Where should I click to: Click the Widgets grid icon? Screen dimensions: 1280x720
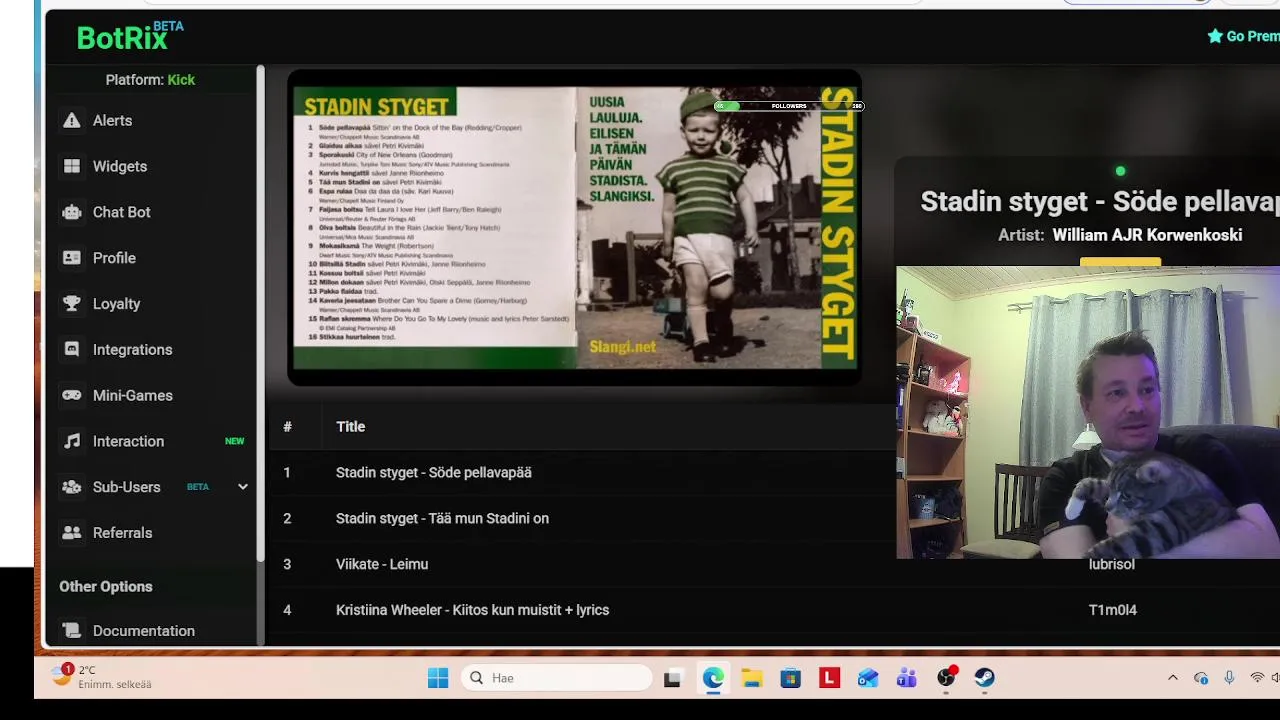click(71, 166)
